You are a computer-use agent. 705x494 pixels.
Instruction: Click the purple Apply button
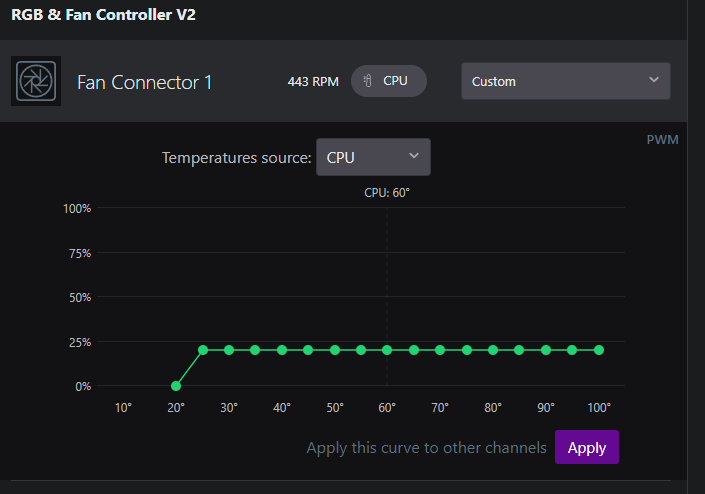587,447
